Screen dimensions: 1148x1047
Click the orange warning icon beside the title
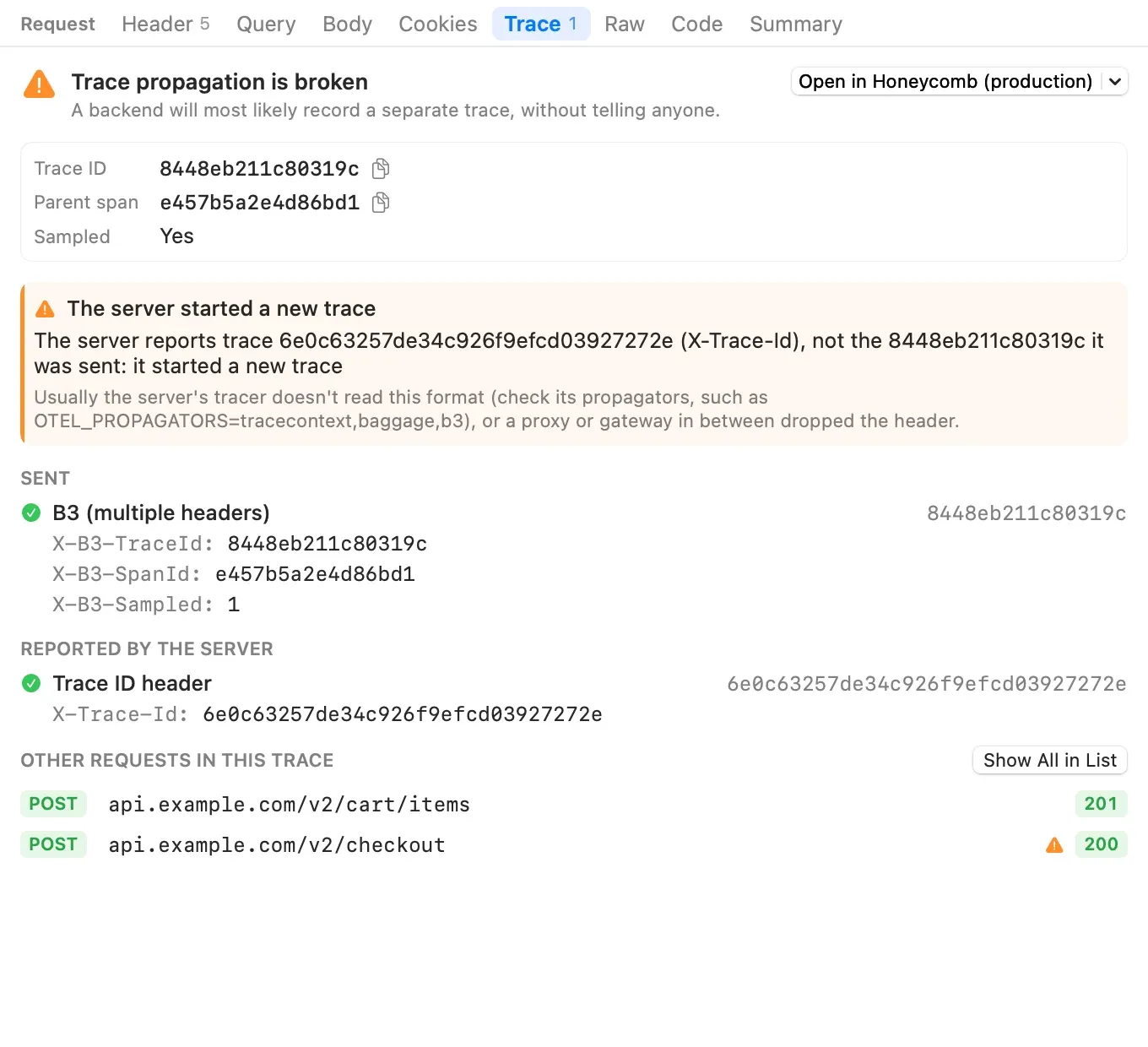(x=40, y=84)
